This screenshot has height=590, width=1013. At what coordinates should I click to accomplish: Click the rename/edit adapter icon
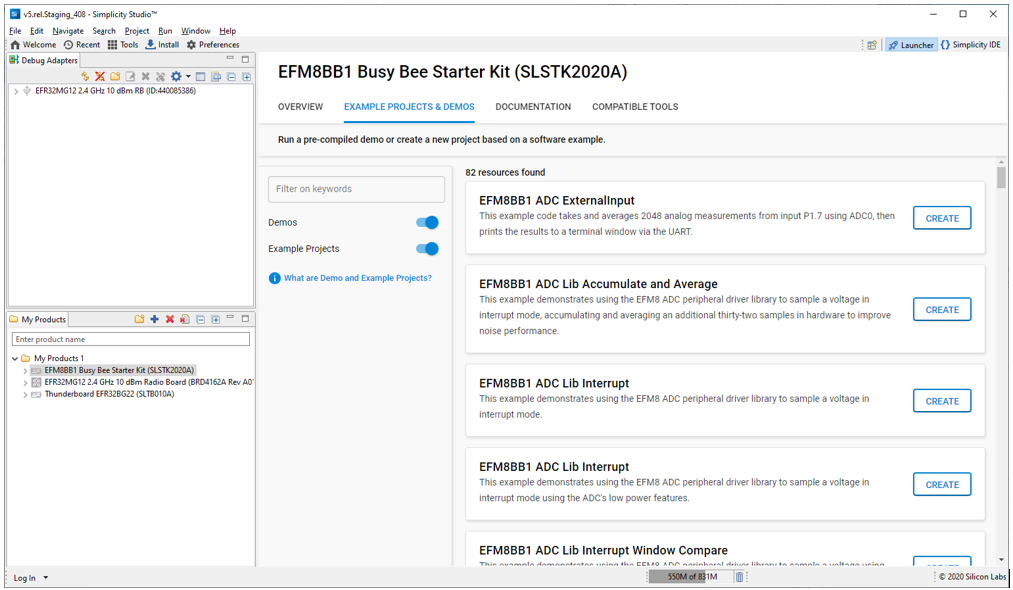click(x=130, y=76)
